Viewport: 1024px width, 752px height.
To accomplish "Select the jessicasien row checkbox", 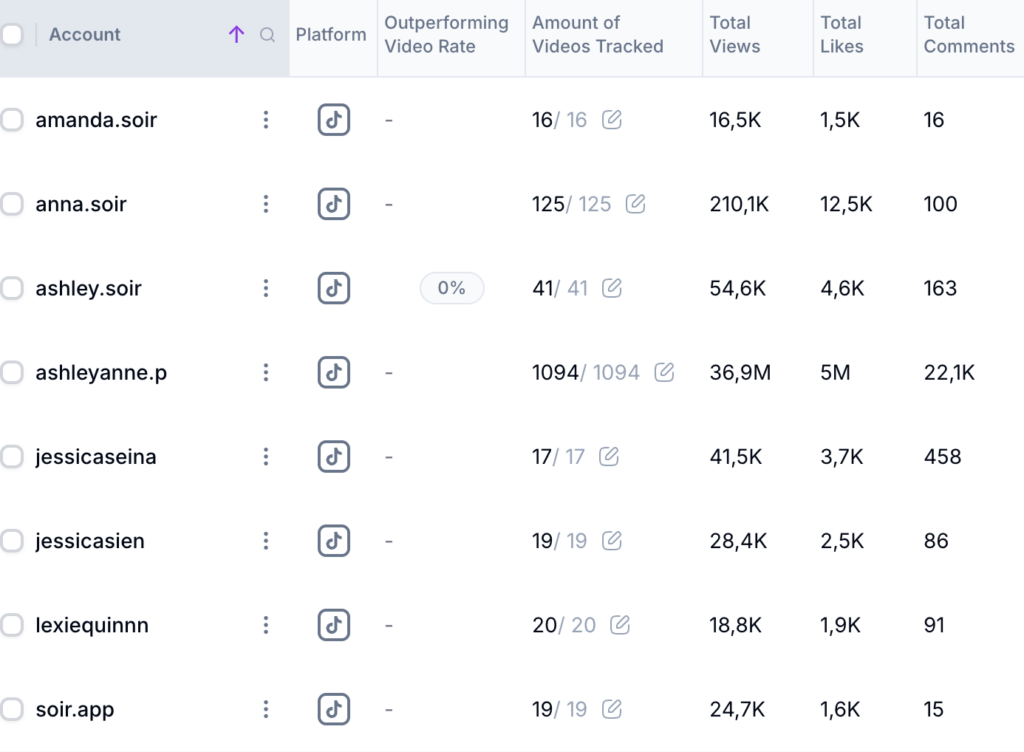I will tap(12, 541).
